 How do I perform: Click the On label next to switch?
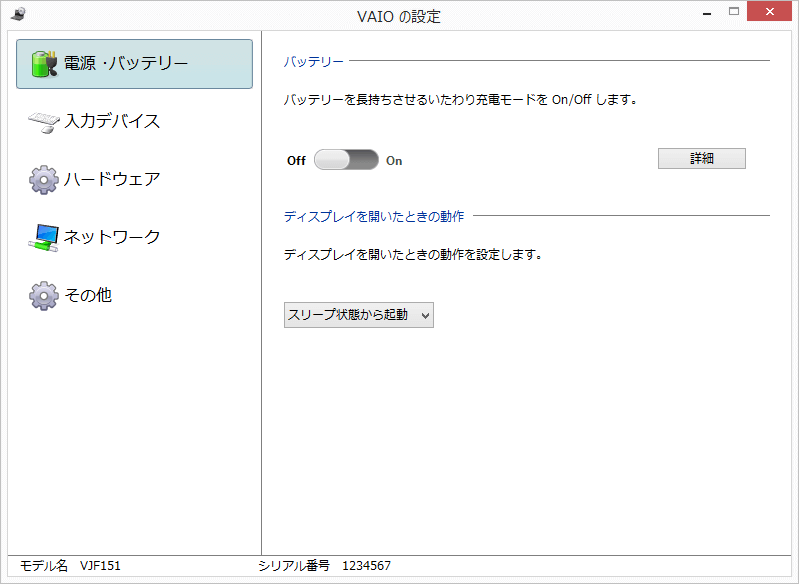[x=394, y=161]
